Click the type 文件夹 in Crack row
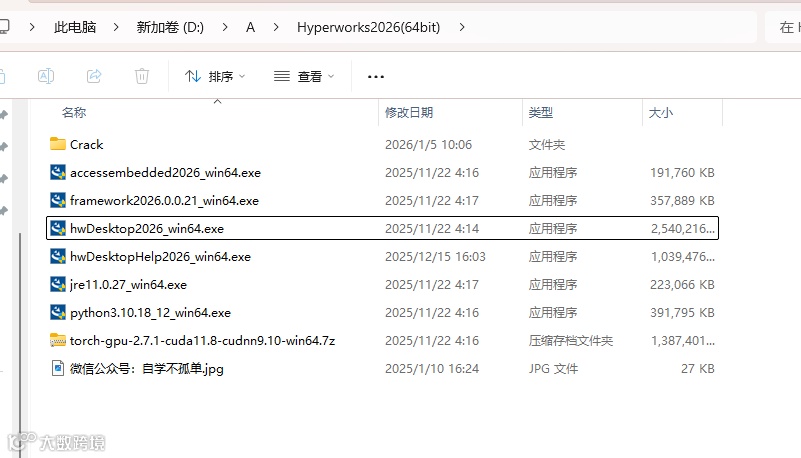 pyautogui.click(x=547, y=144)
